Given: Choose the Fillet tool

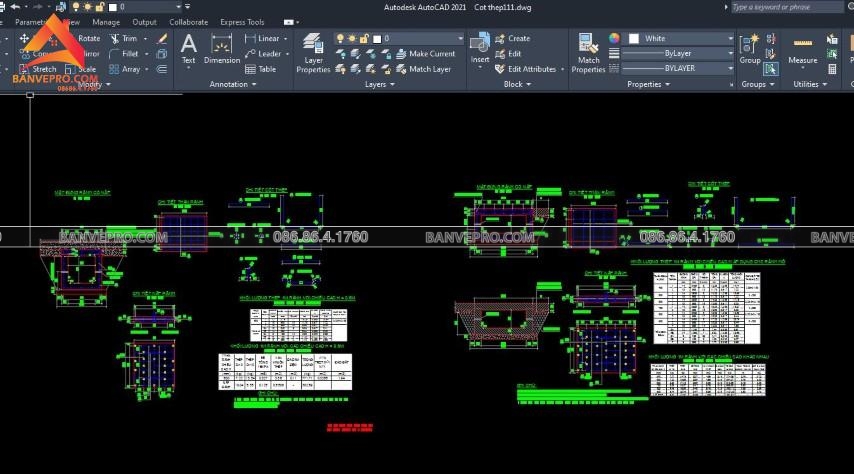Looking at the screenshot, I should tap(124, 53).
